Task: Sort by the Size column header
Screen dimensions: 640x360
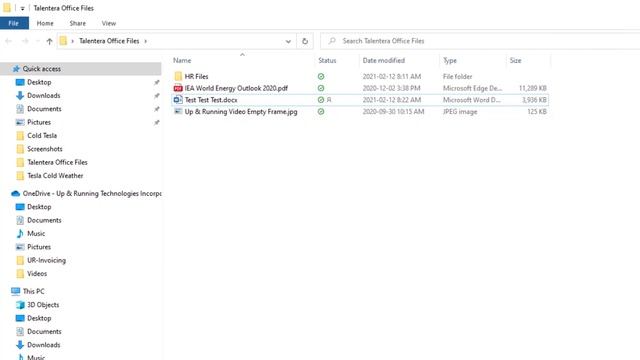Action: 516,60
